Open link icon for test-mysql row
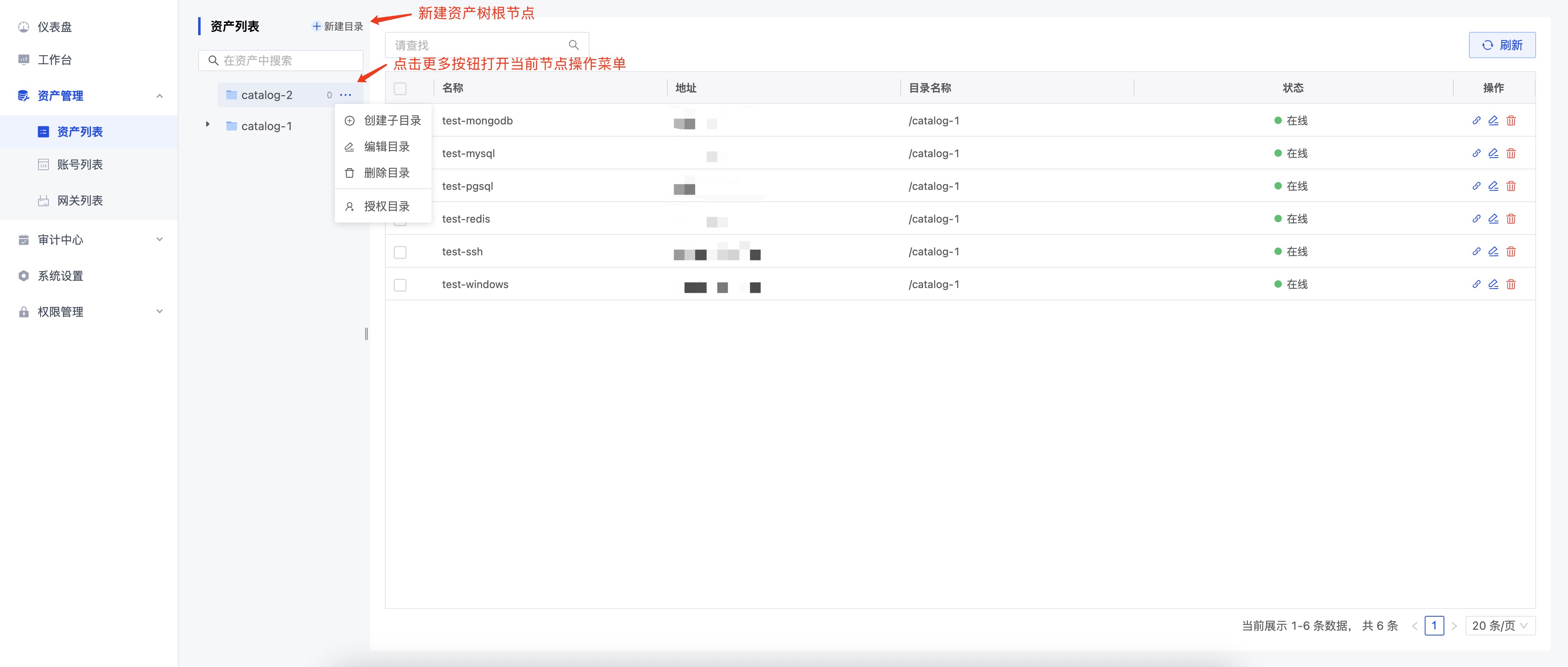Image resolution: width=1568 pixels, height=667 pixels. click(1476, 153)
